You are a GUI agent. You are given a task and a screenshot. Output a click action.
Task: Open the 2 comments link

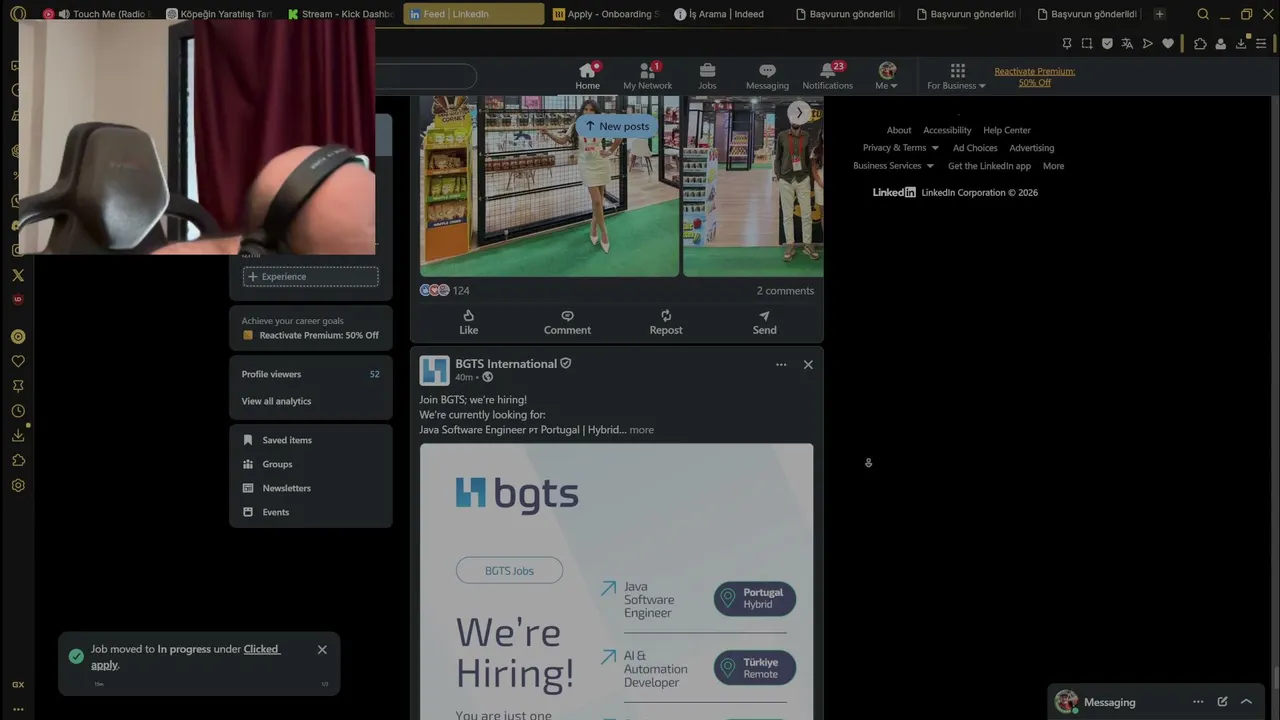point(785,291)
